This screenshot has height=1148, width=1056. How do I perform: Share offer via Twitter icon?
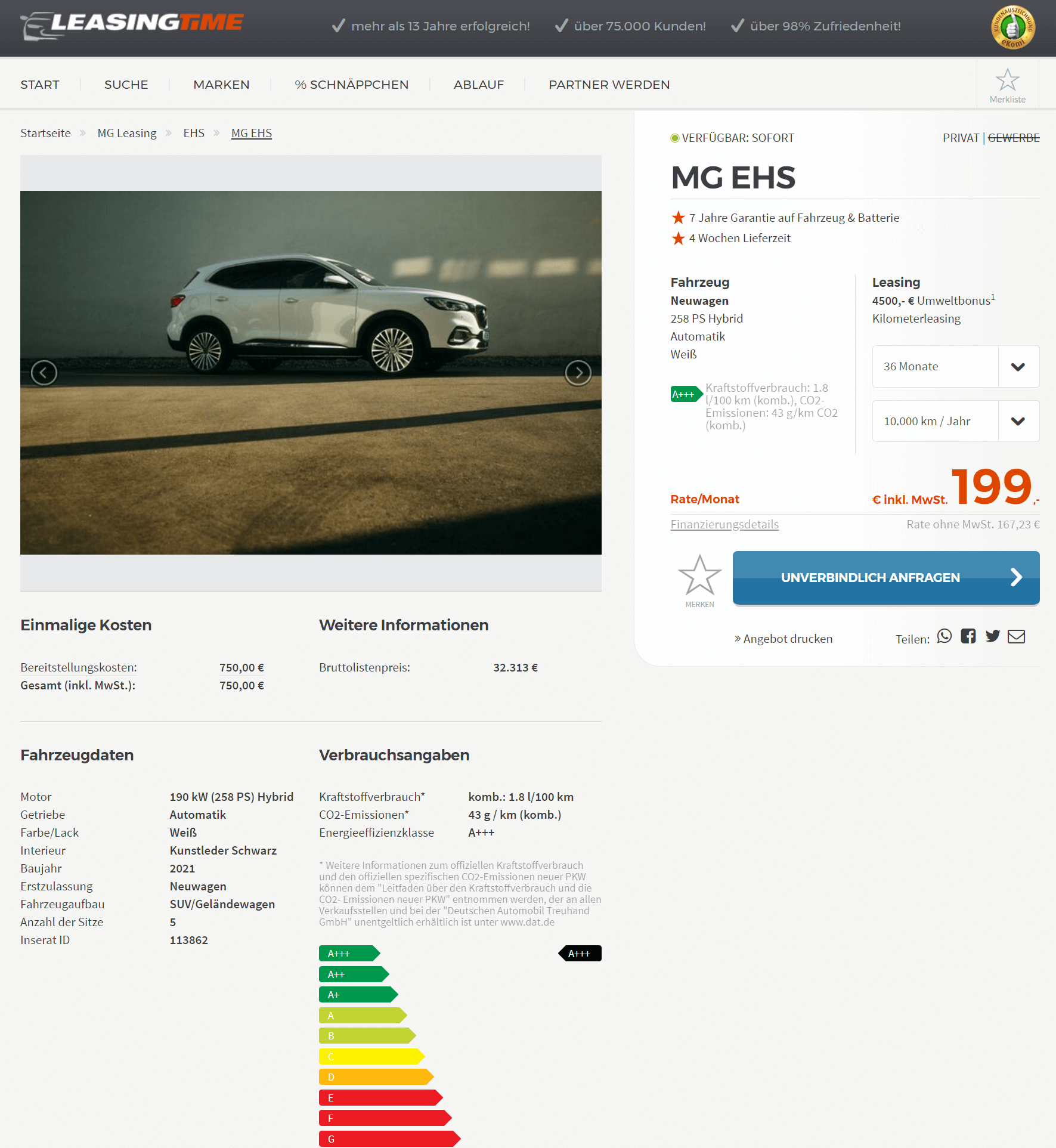tap(992, 636)
